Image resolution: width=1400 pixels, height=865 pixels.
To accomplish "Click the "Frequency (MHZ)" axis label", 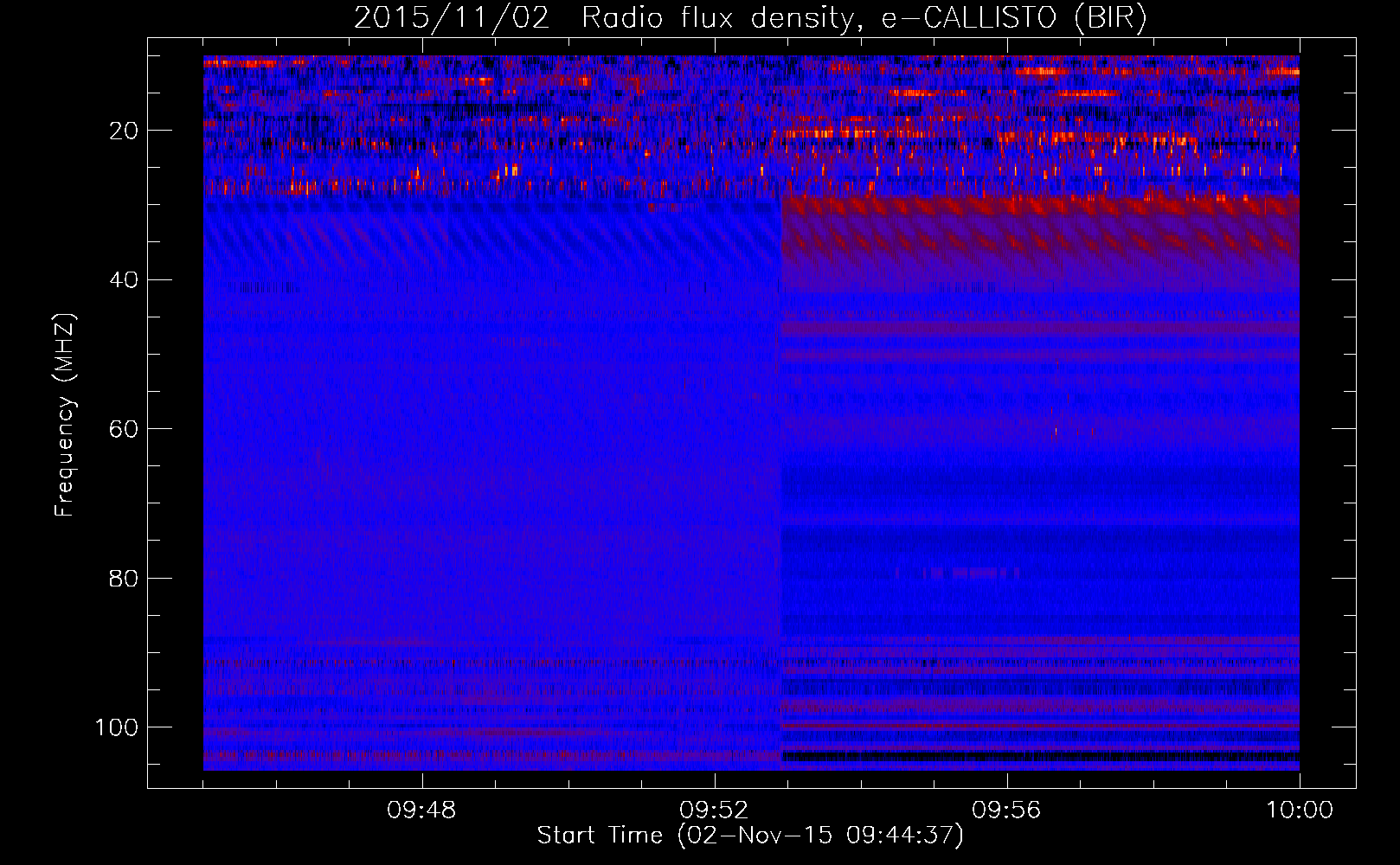I will [x=65, y=414].
